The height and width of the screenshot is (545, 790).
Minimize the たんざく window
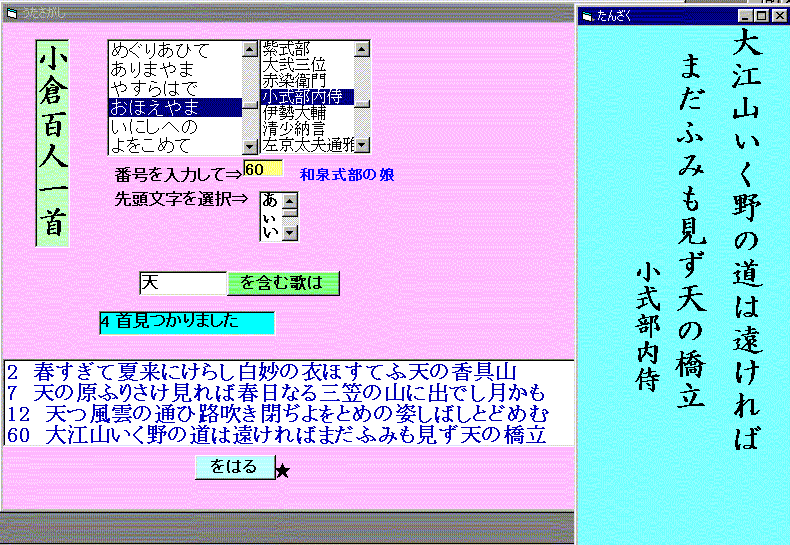click(746, 16)
